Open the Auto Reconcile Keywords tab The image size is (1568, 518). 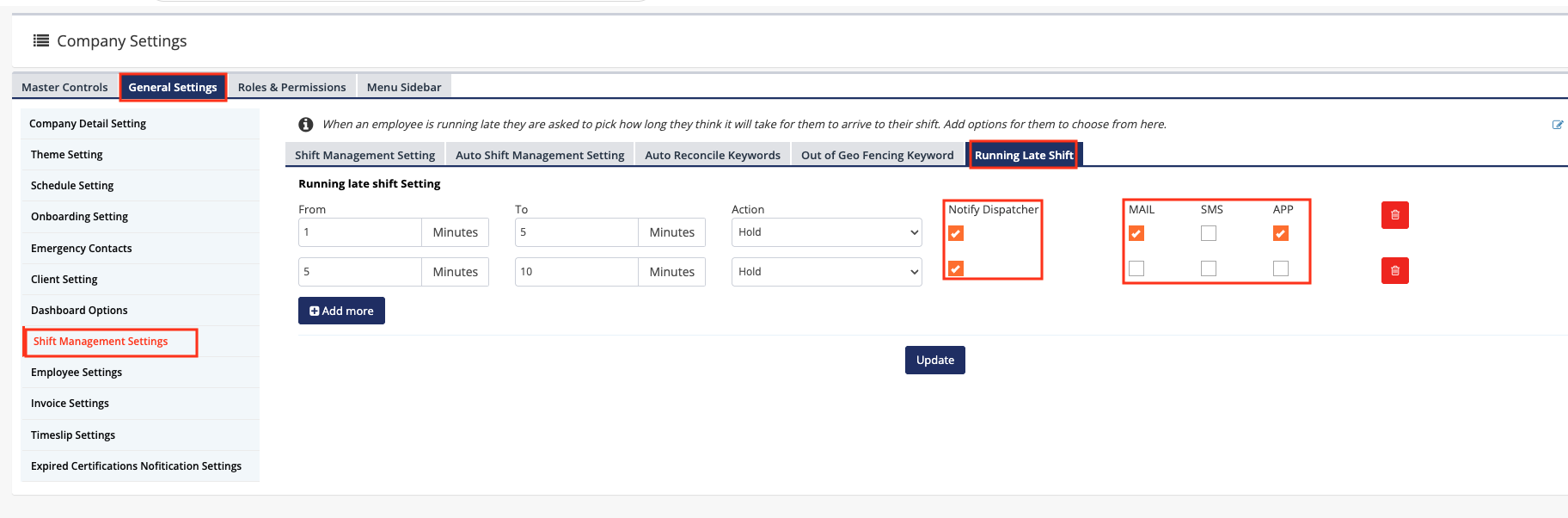point(712,155)
